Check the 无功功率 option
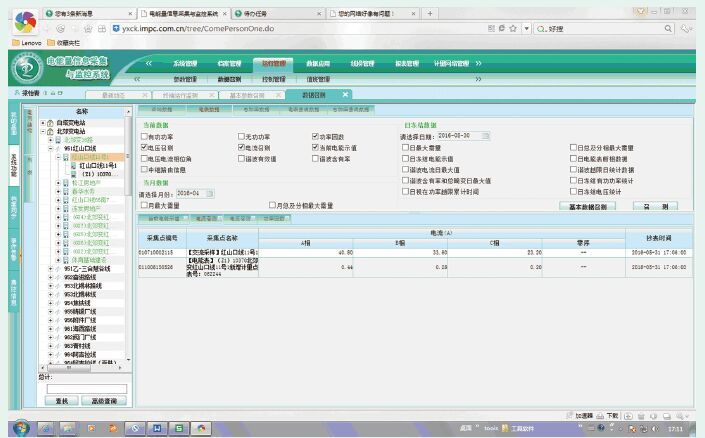The image size is (705, 438). [x=240, y=136]
